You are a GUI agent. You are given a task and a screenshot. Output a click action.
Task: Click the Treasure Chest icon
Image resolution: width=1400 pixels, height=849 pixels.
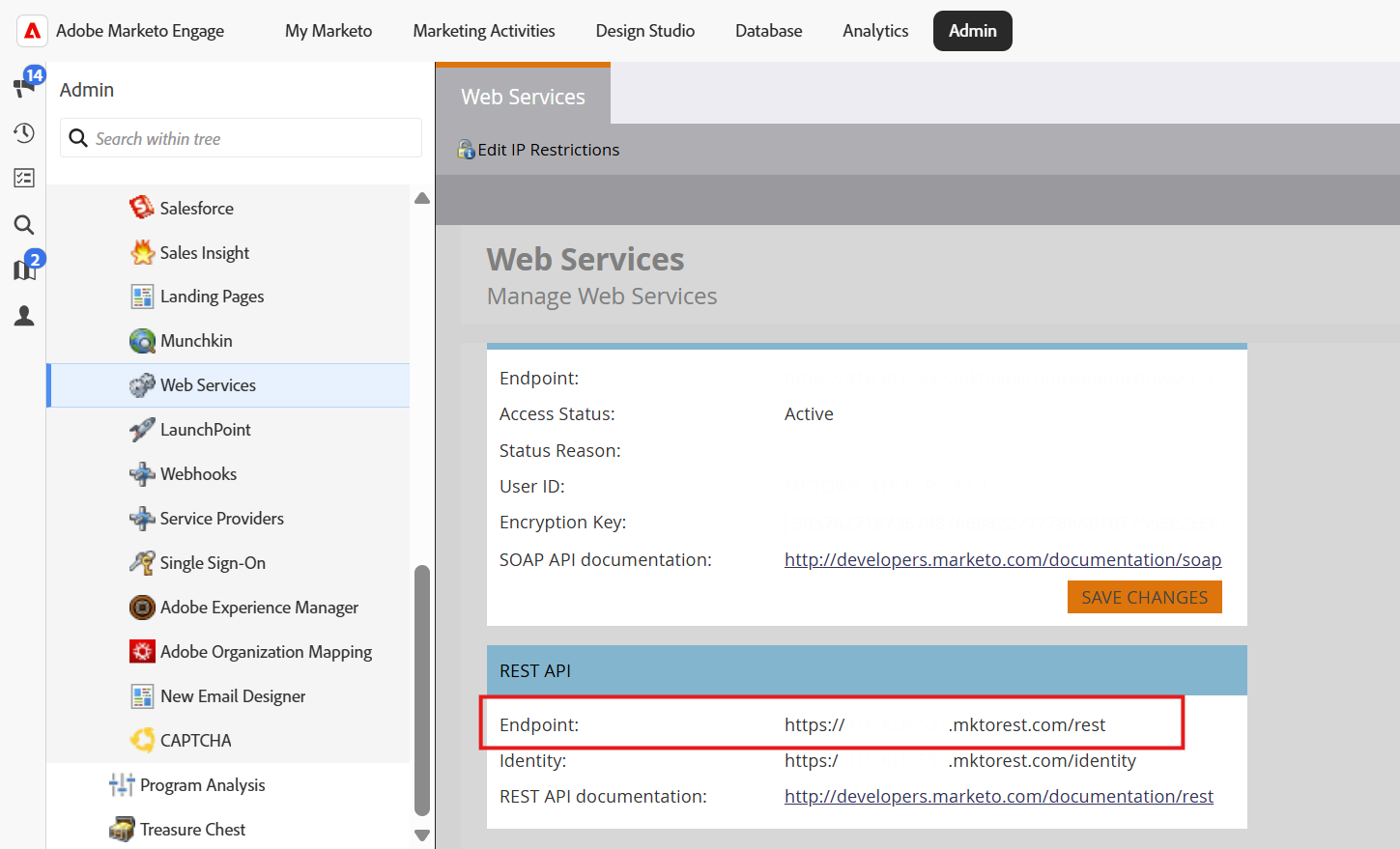click(x=122, y=830)
